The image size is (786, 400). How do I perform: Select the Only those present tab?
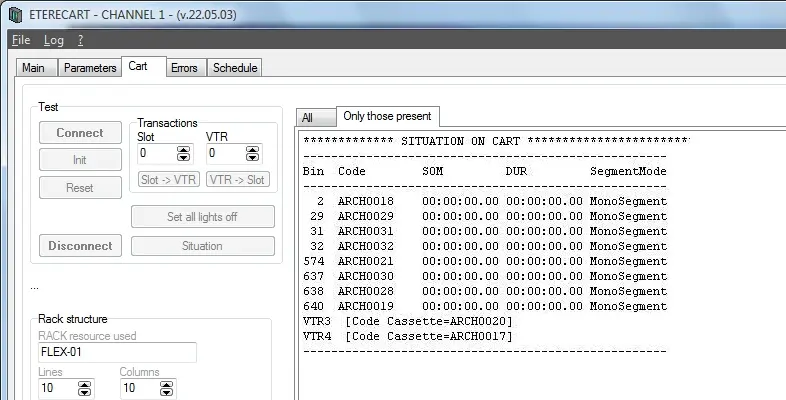(x=387, y=116)
